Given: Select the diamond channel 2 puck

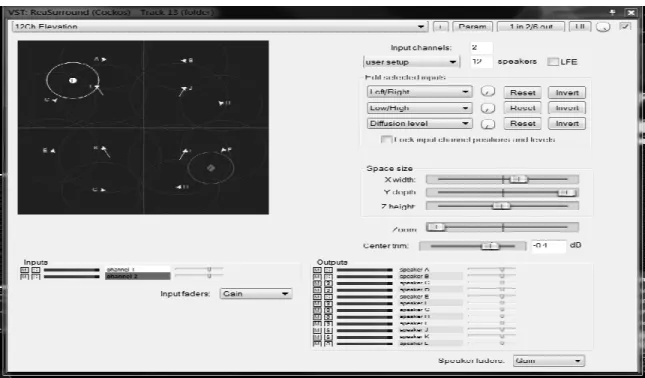Looking at the screenshot, I should coord(211,168).
